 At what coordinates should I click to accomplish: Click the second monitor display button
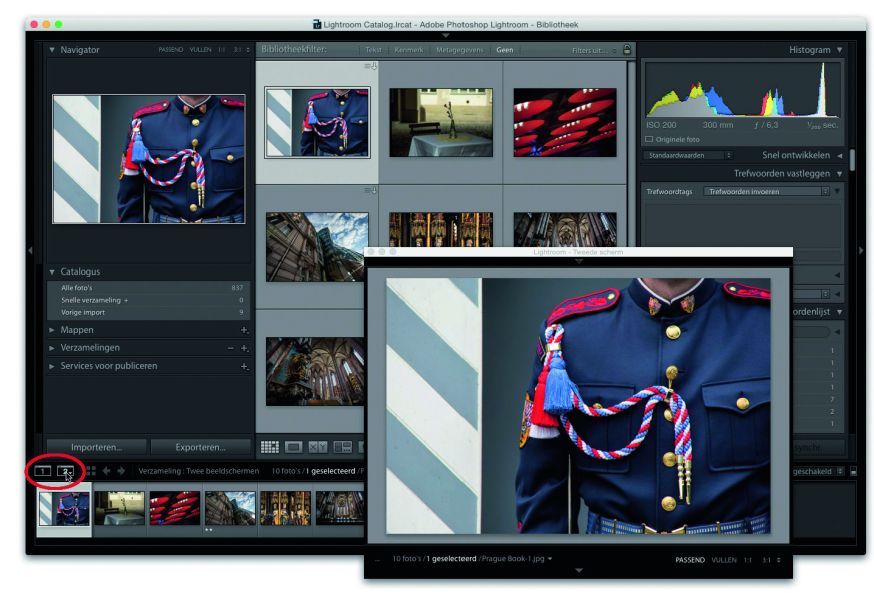pos(65,471)
